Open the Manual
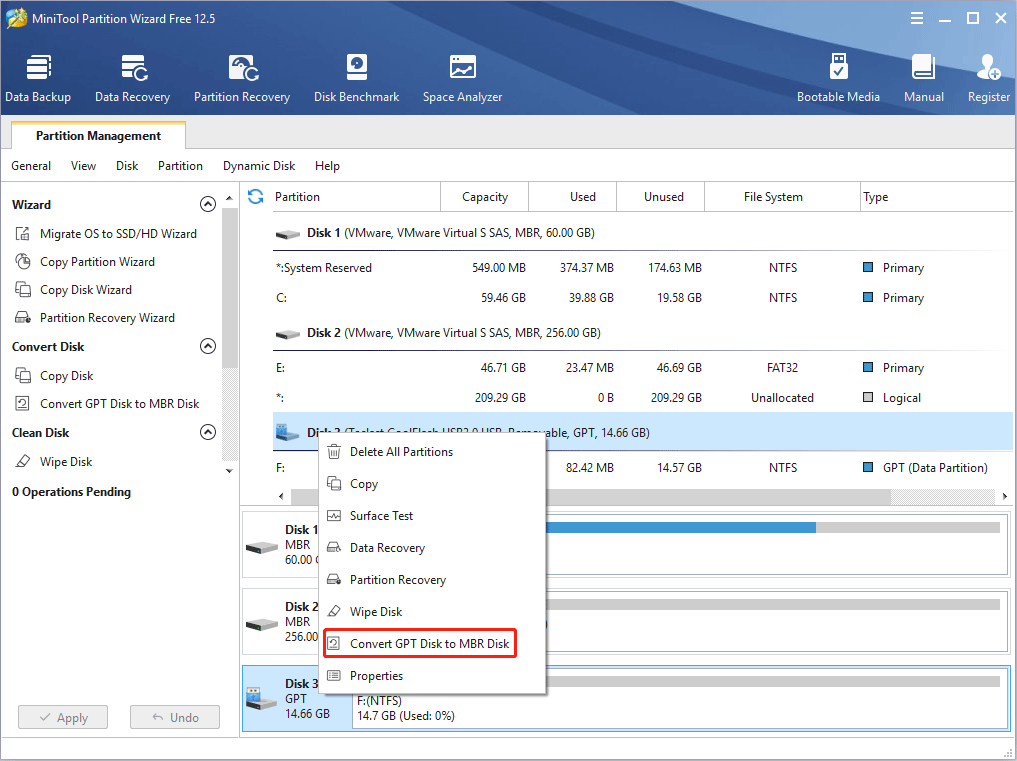This screenshot has height=761, width=1017. 924,79
